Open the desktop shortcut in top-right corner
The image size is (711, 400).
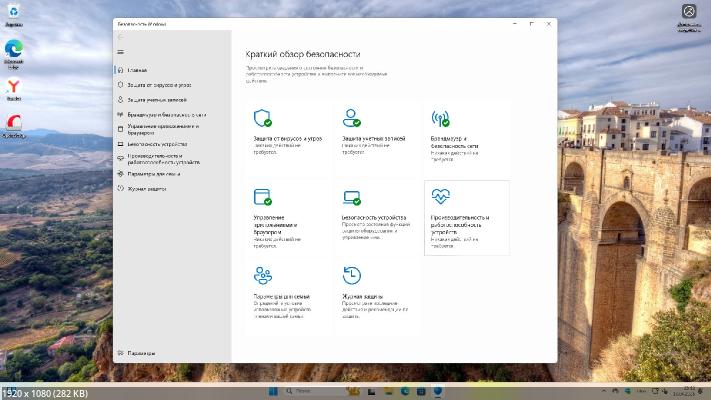689,17
